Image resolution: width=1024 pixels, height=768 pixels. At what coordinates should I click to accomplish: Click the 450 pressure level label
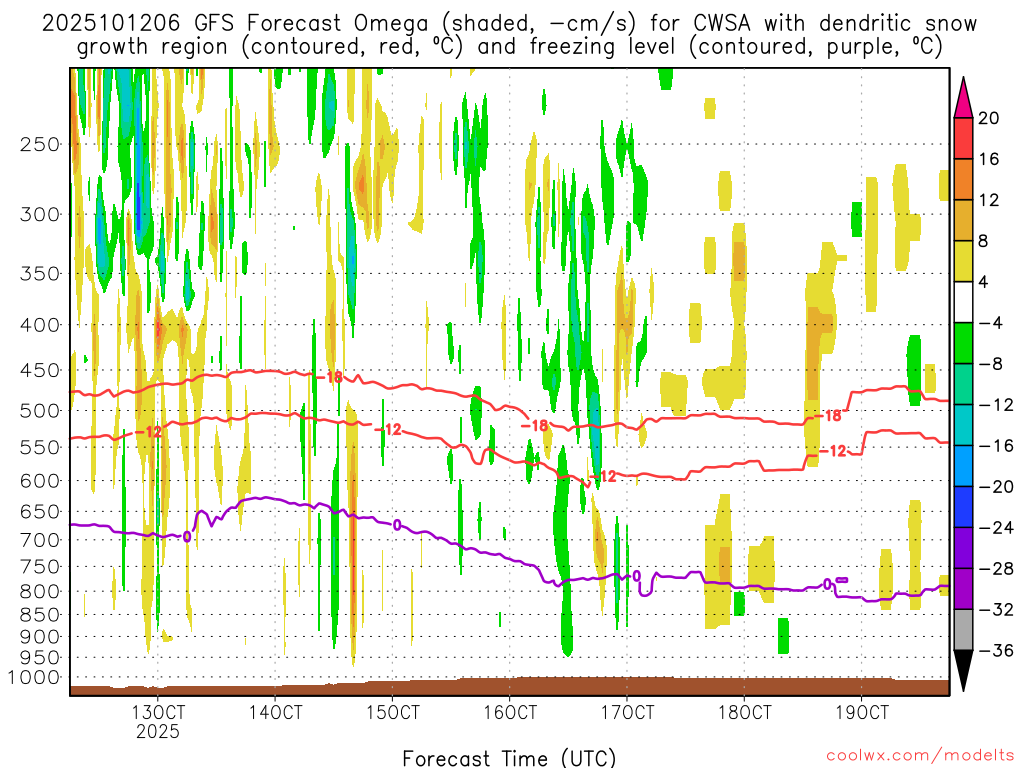pos(40,370)
